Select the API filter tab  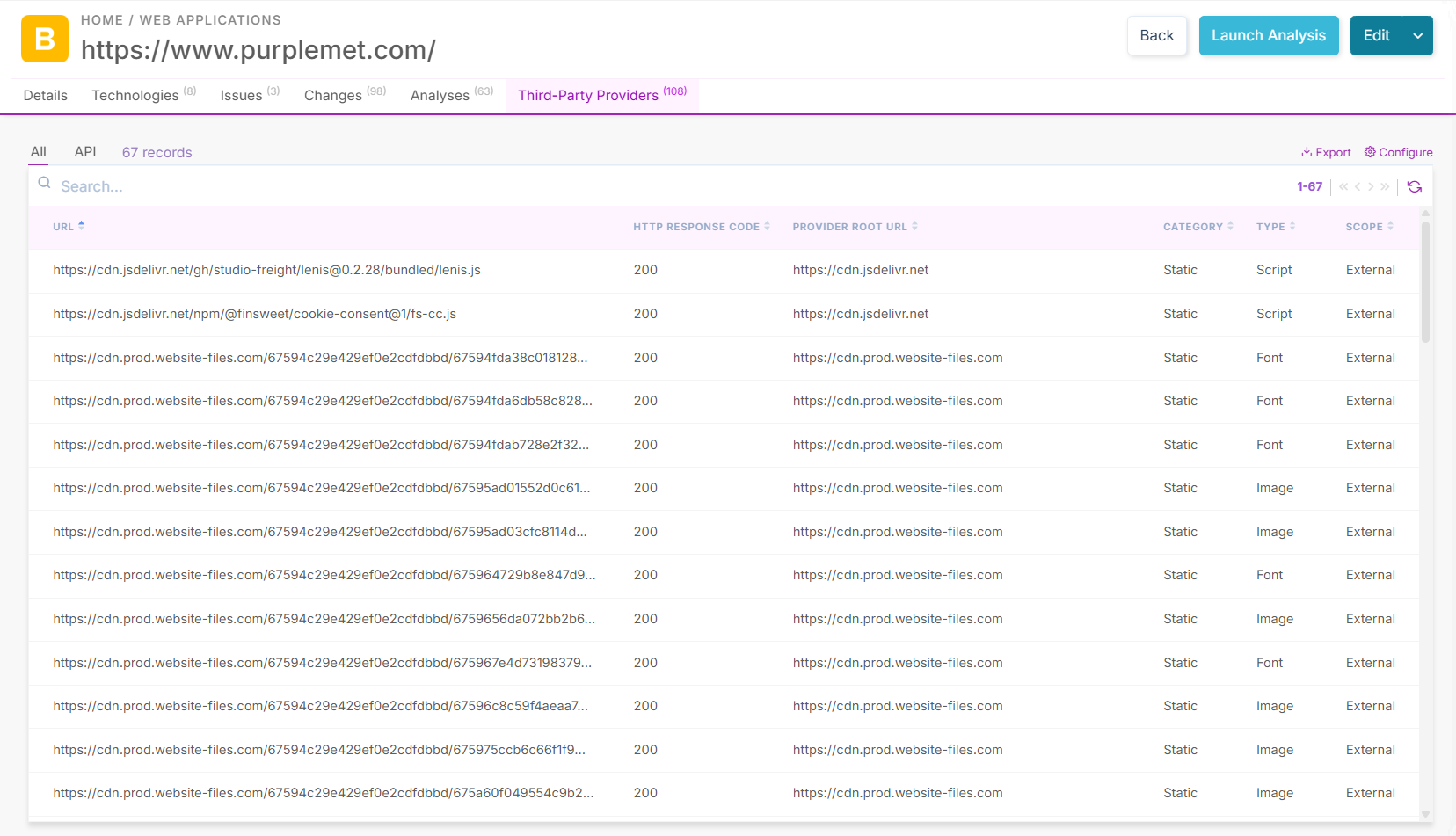click(x=85, y=152)
